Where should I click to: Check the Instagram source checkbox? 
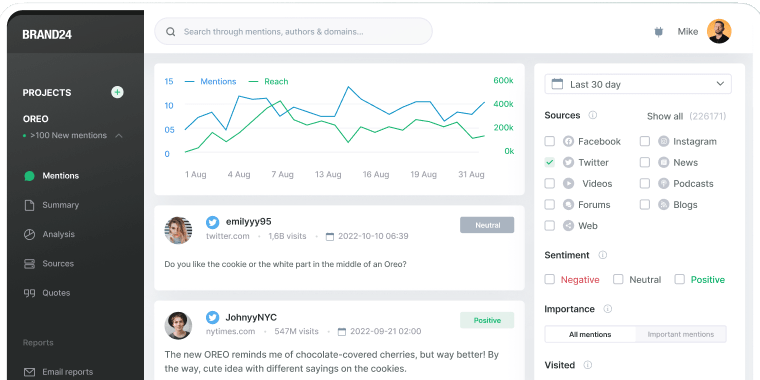click(645, 142)
